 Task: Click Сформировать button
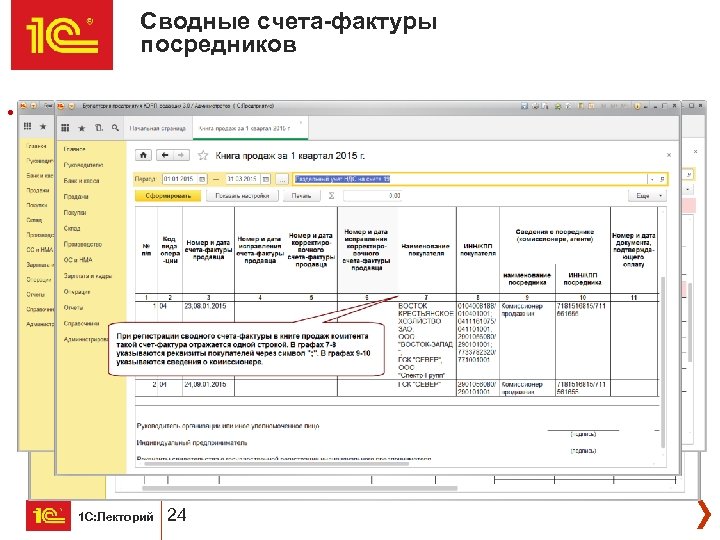[168, 196]
